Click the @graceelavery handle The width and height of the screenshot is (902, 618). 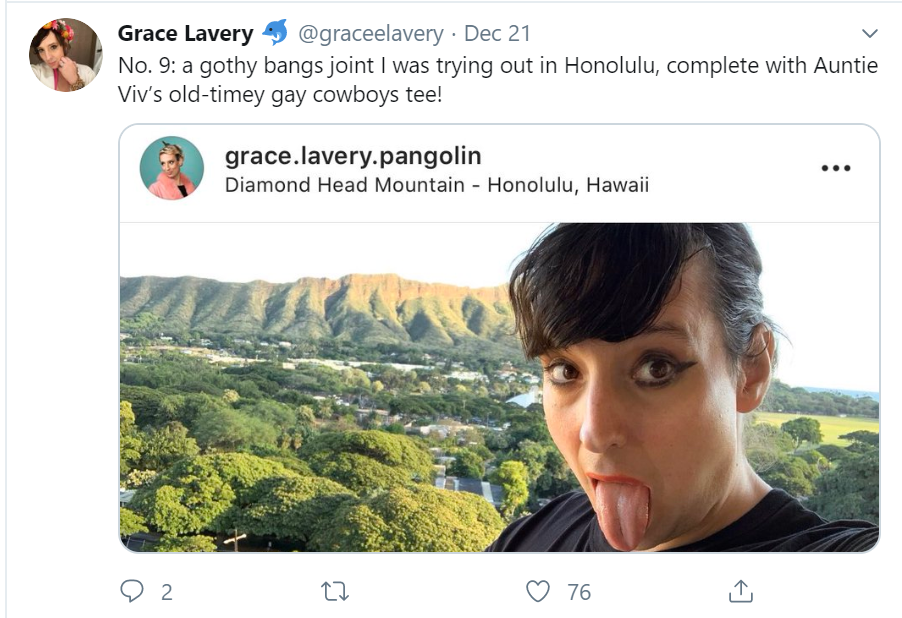point(371,33)
